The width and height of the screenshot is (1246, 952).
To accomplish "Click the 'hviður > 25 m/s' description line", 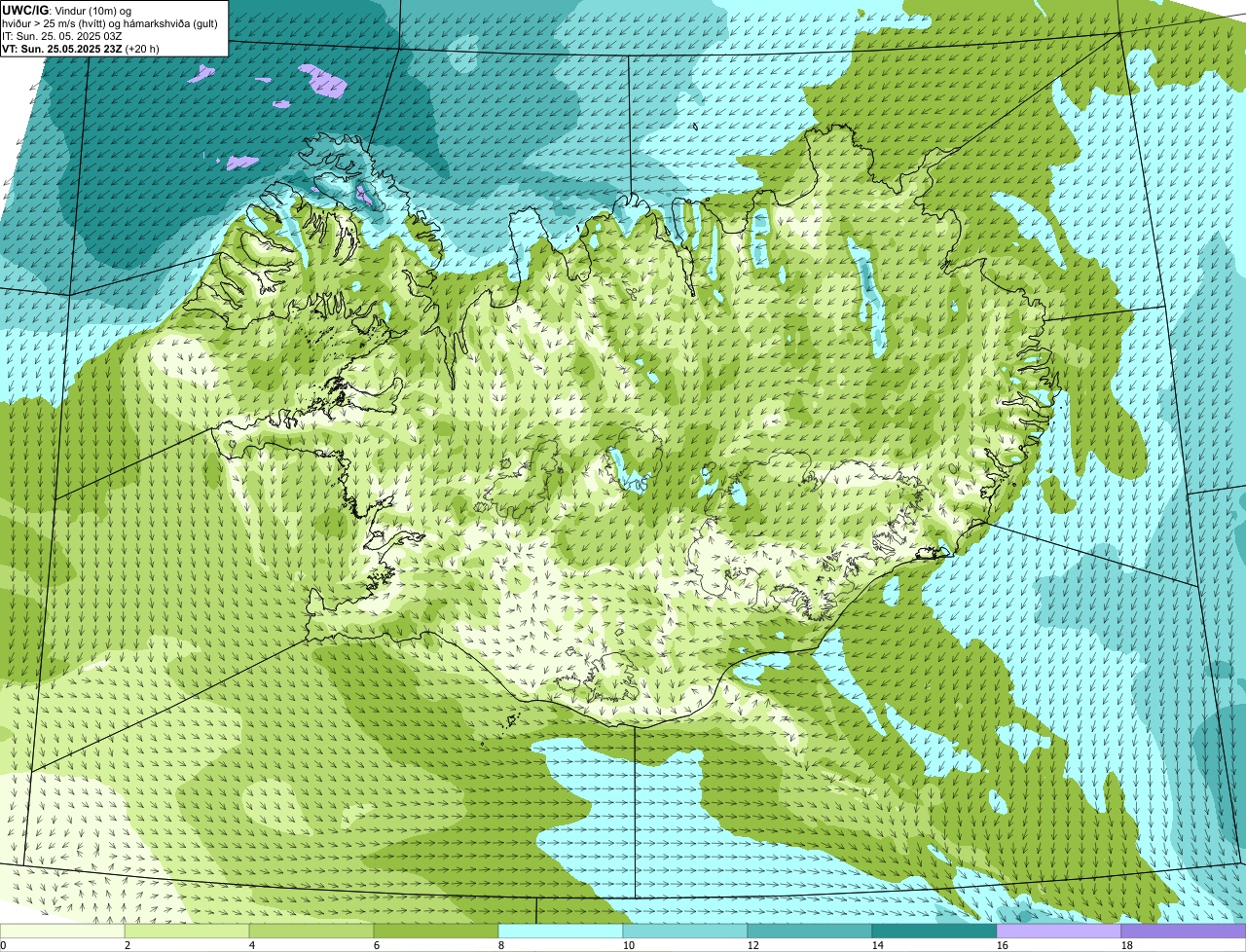I will point(110,23).
